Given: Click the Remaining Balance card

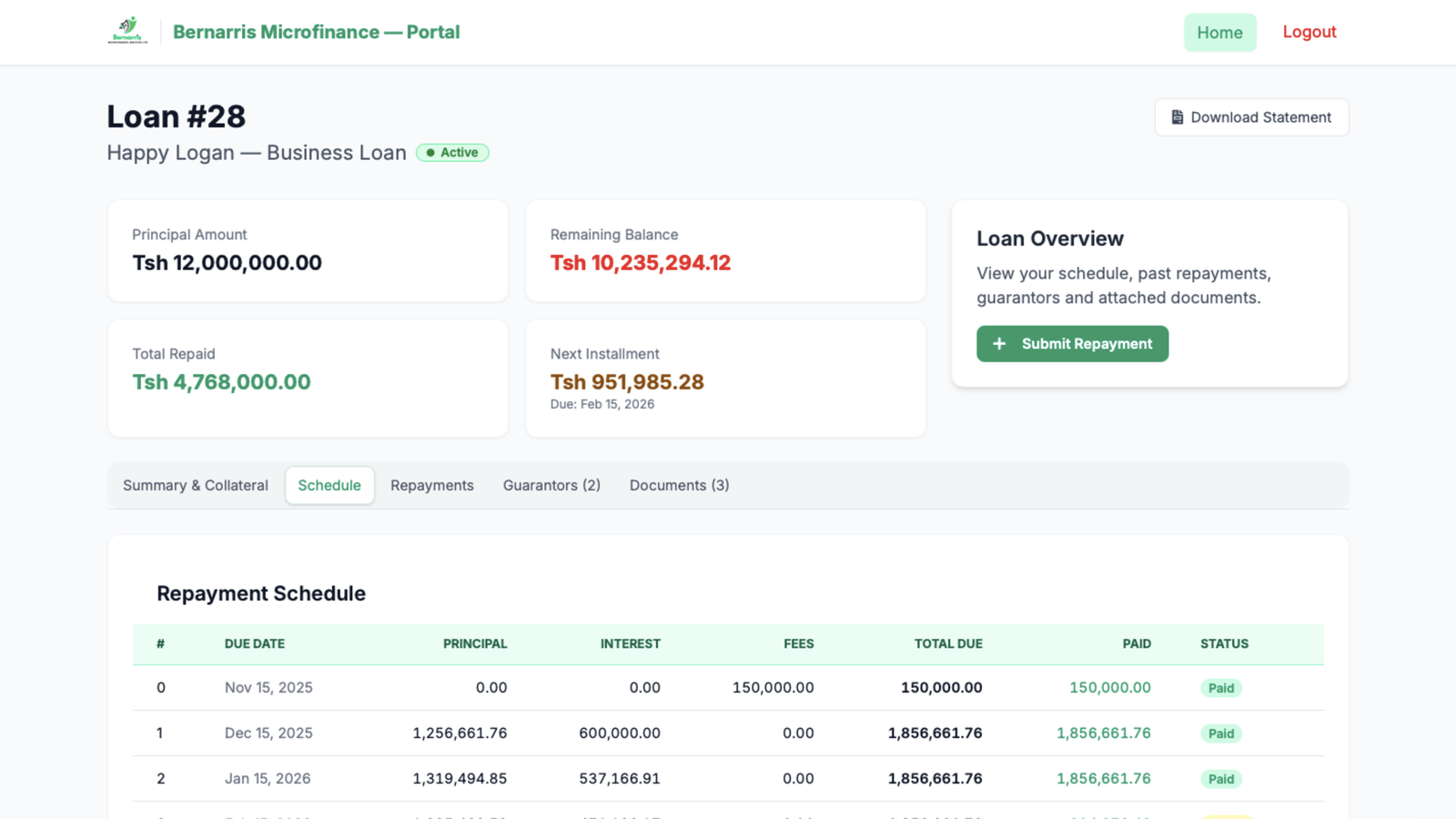Looking at the screenshot, I should (725, 251).
